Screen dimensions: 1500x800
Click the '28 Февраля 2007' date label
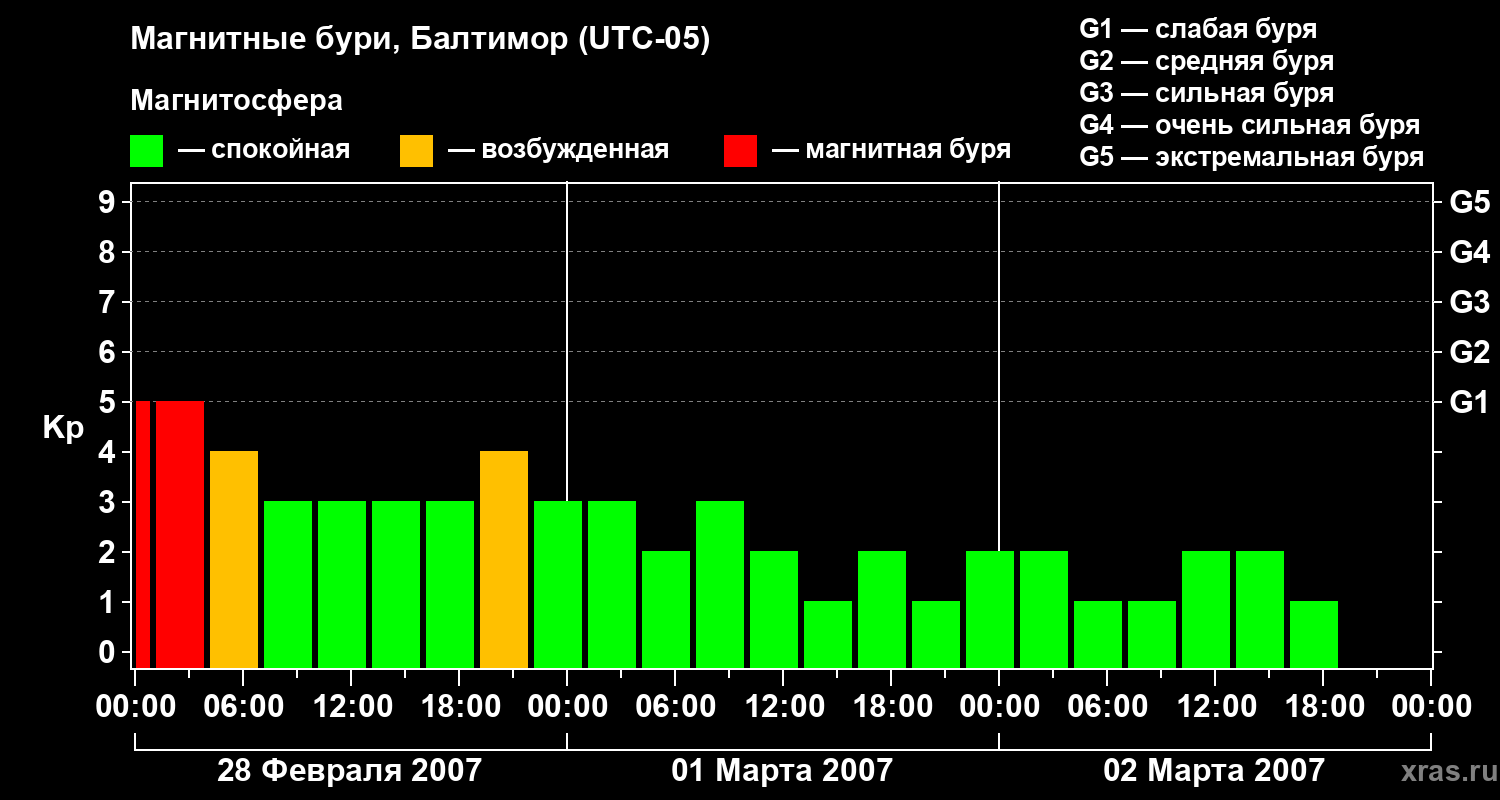pos(349,771)
